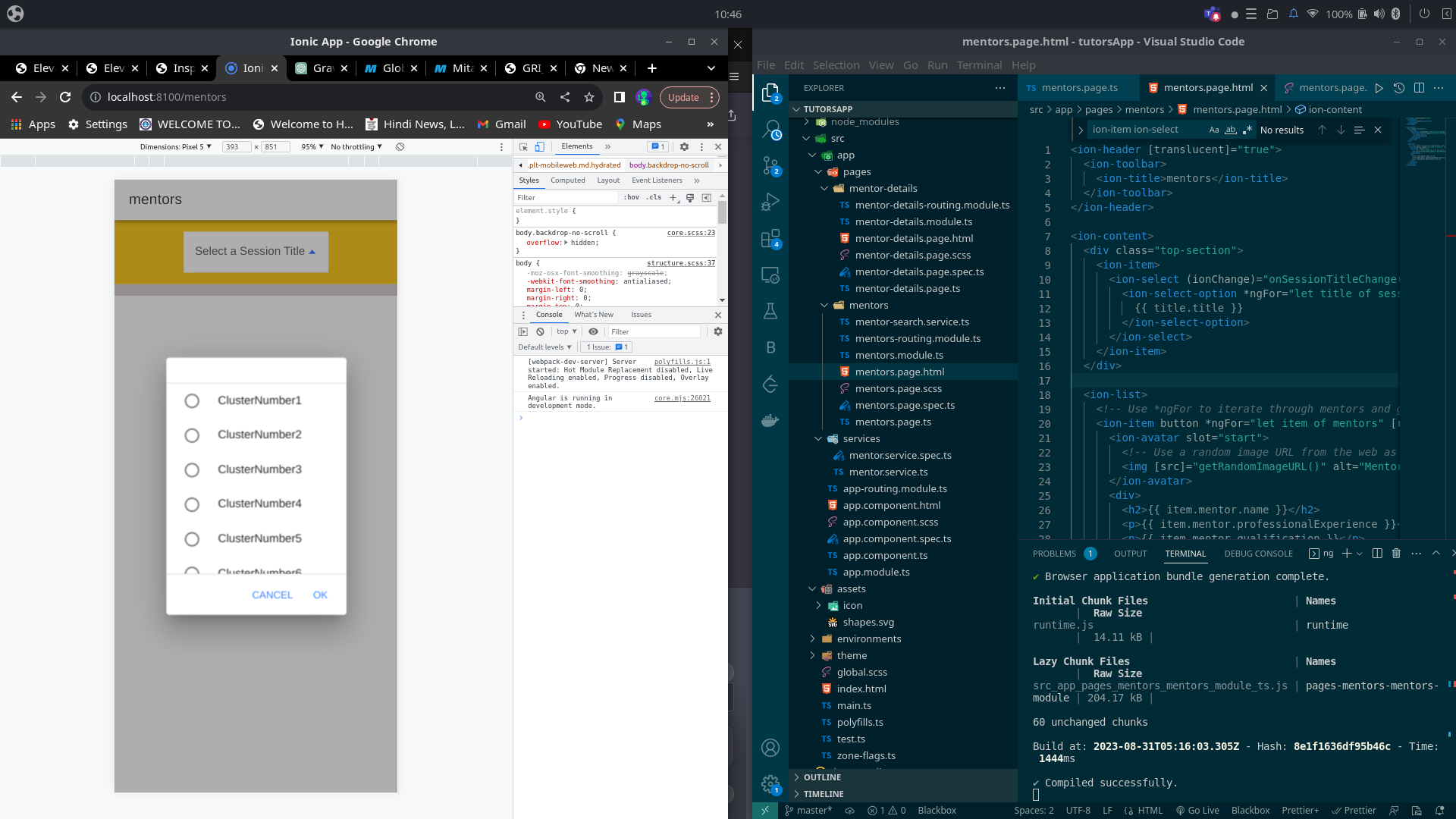
Task: Click the kill terminal trash icon
Action: 1396,554
